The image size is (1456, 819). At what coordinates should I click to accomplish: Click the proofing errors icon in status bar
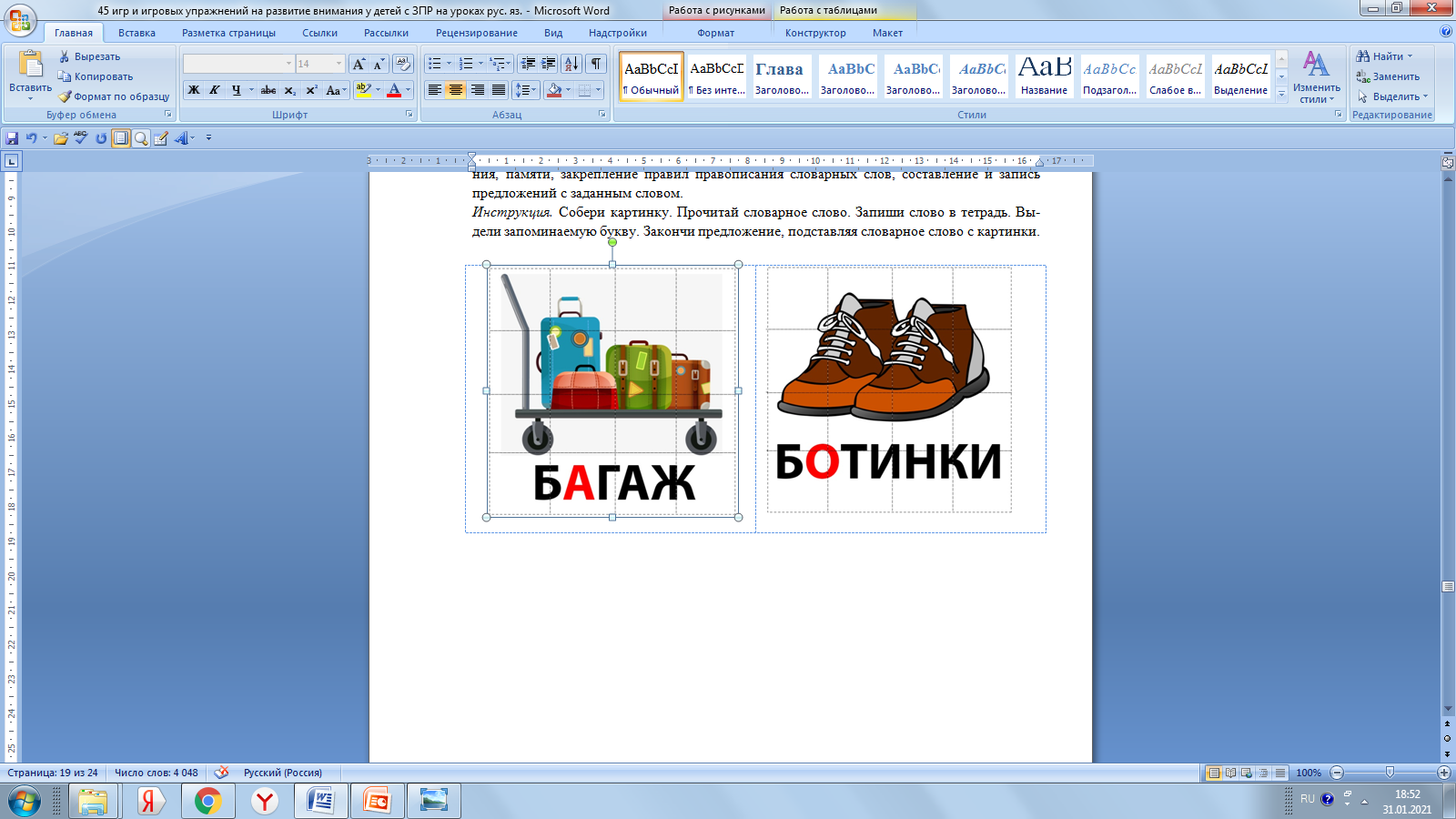tap(221, 773)
